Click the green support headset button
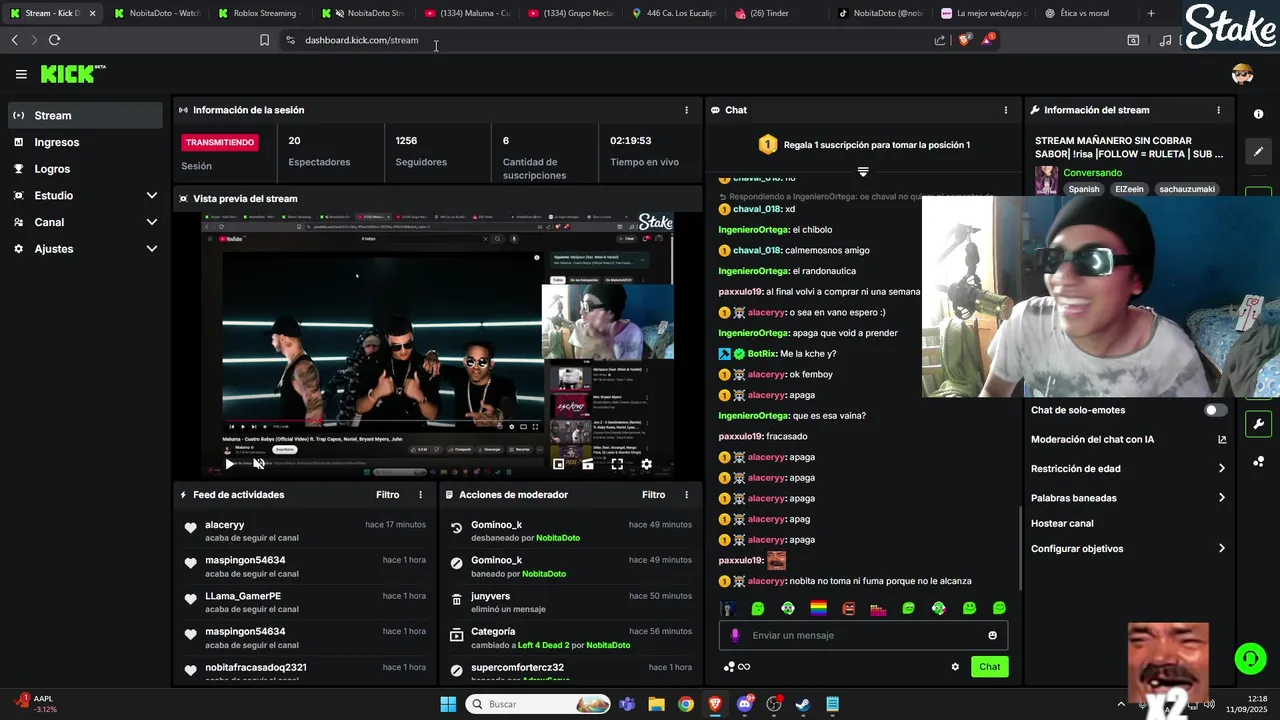1280x720 pixels. [x=1250, y=658]
